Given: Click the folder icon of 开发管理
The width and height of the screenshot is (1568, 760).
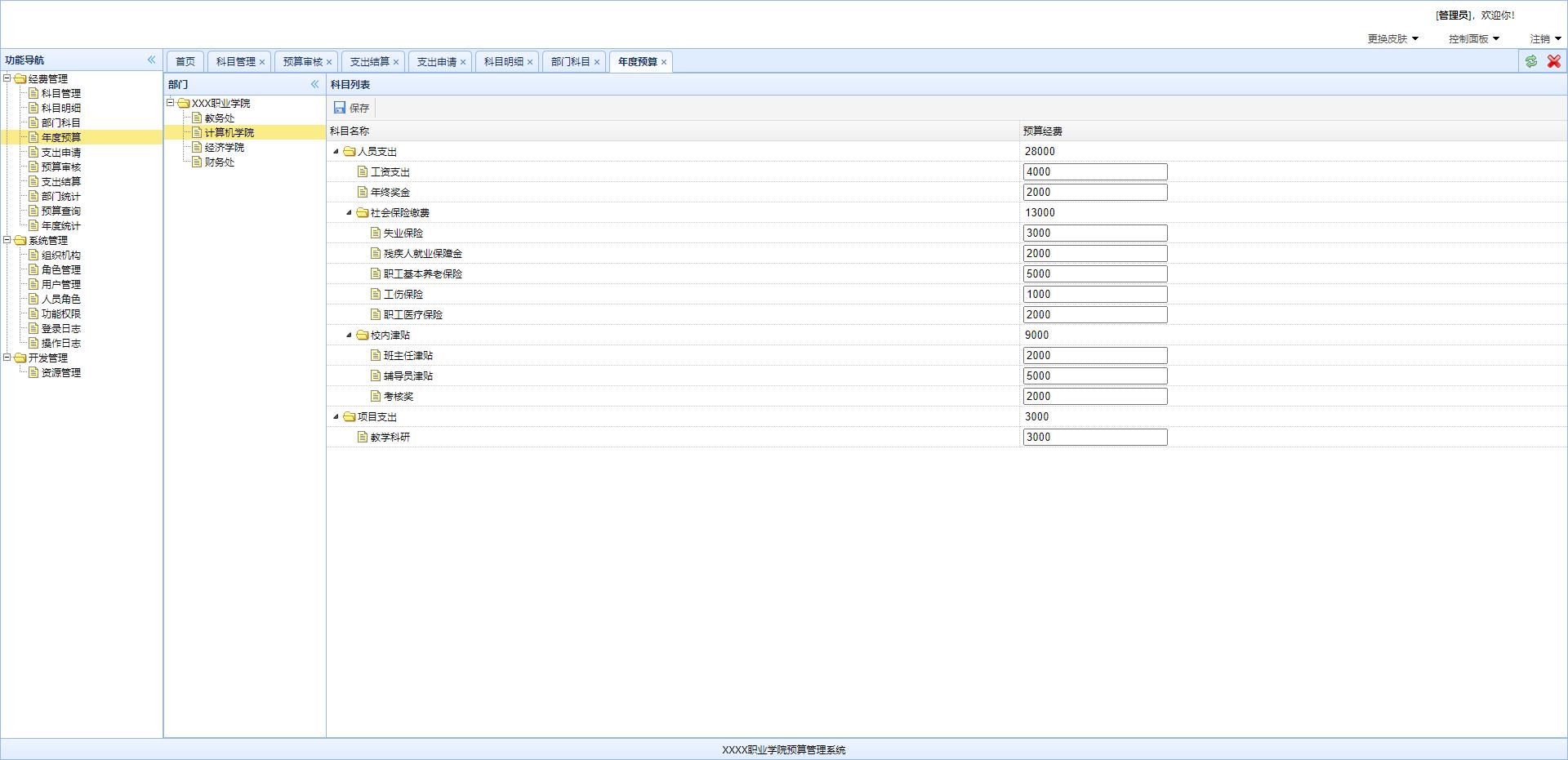Looking at the screenshot, I should (x=20, y=358).
